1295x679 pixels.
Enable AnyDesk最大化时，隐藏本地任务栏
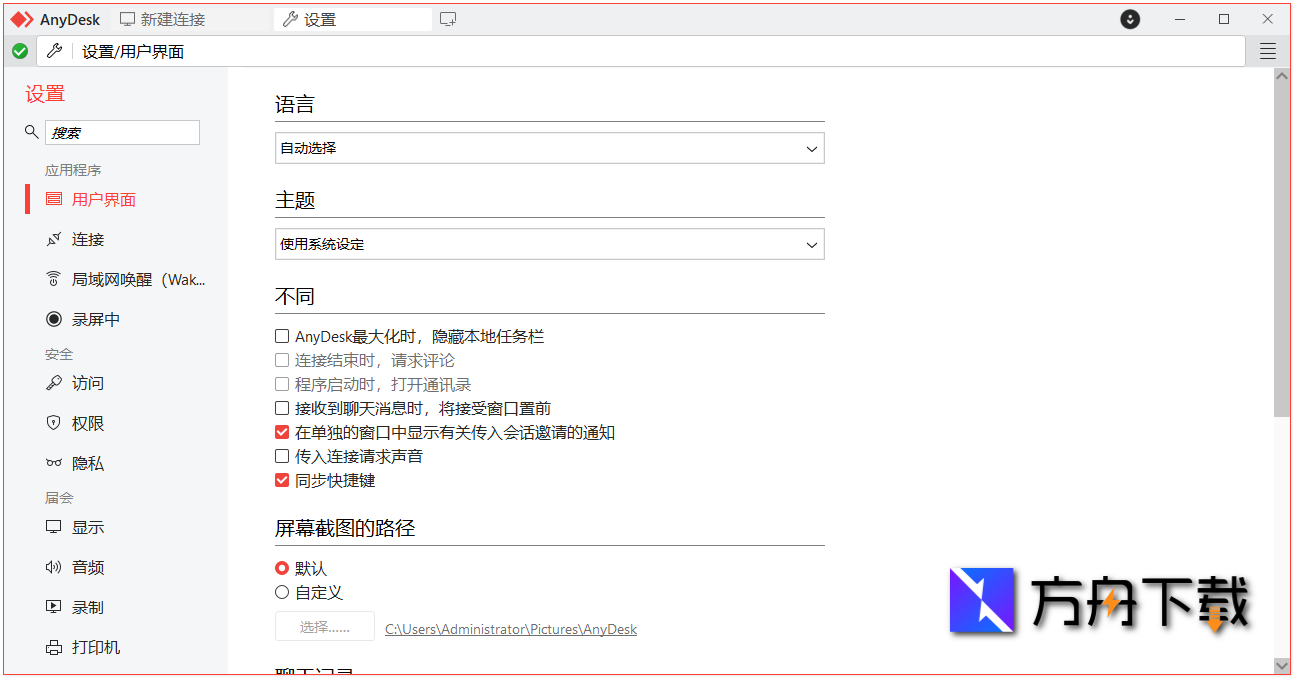(282, 336)
